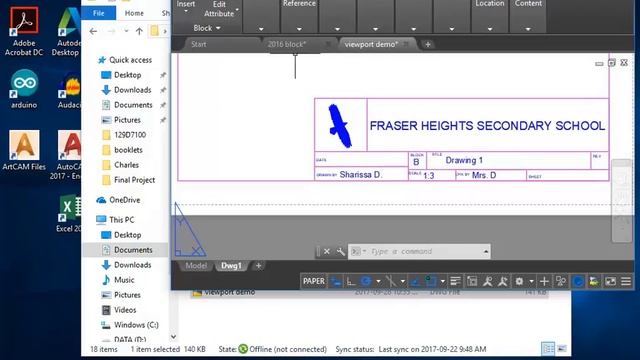Image resolution: width=640 pixels, height=360 pixels.
Task: Click Annotation Monitor plus icon
Action: pos(544,281)
